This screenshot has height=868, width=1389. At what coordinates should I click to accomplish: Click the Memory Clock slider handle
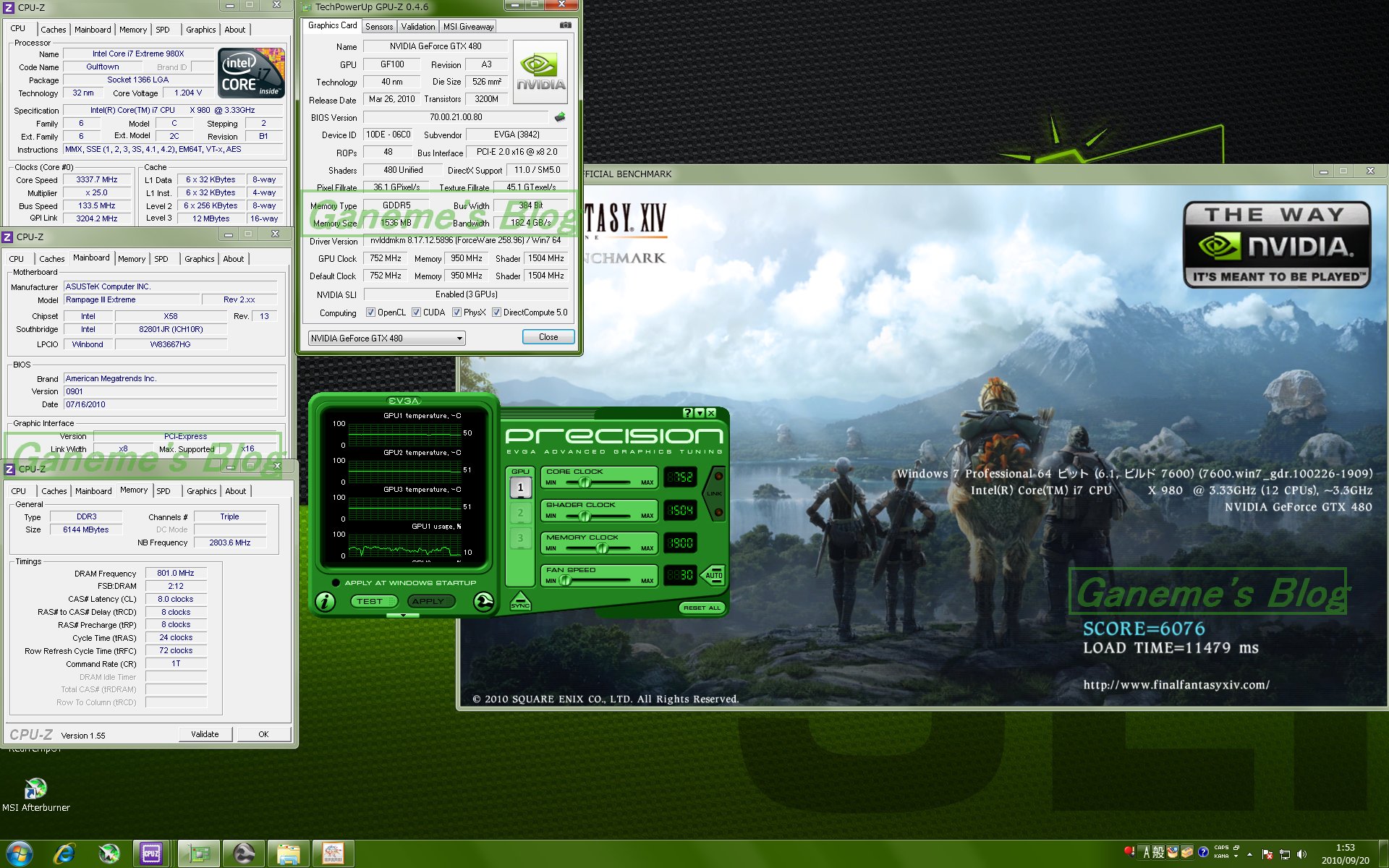[601, 548]
